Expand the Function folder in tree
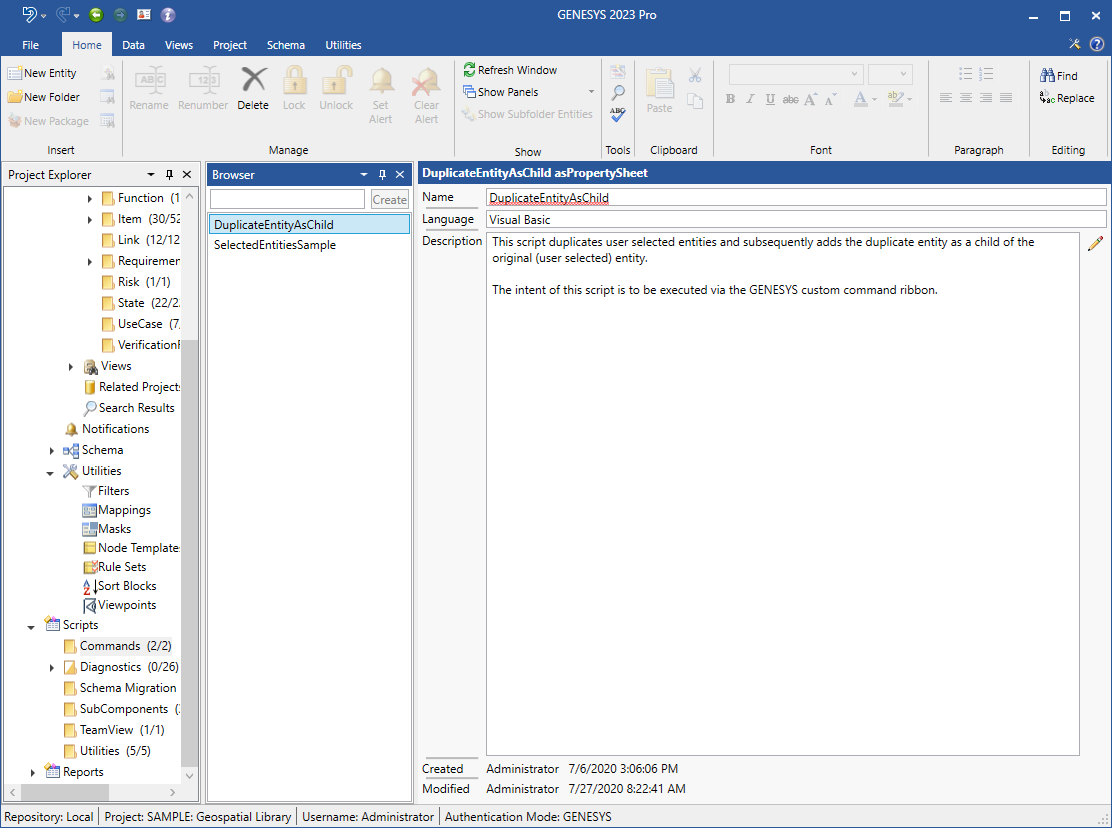The width and height of the screenshot is (1112, 828). pos(89,198)
